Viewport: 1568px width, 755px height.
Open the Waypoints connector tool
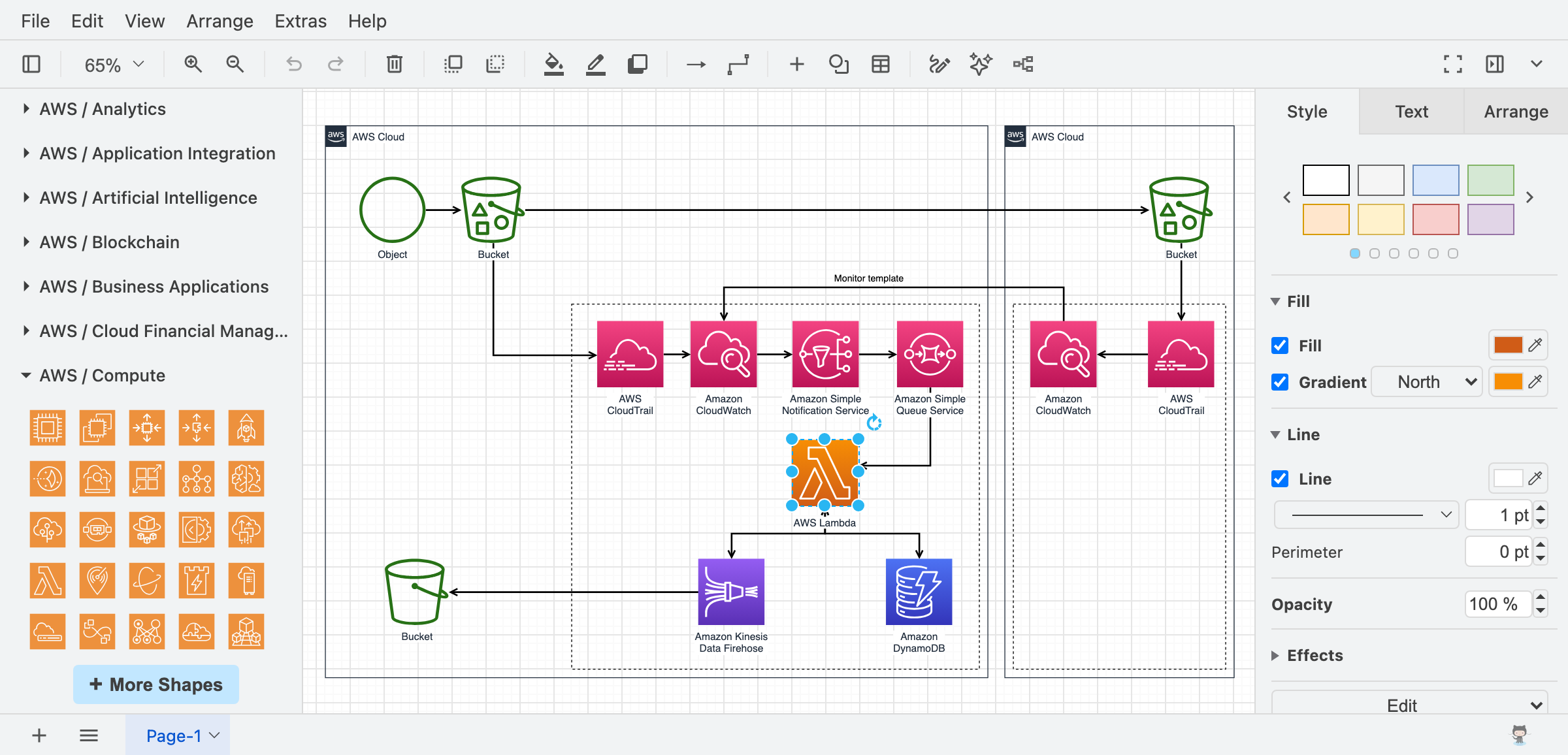click(x=738, y=64)
